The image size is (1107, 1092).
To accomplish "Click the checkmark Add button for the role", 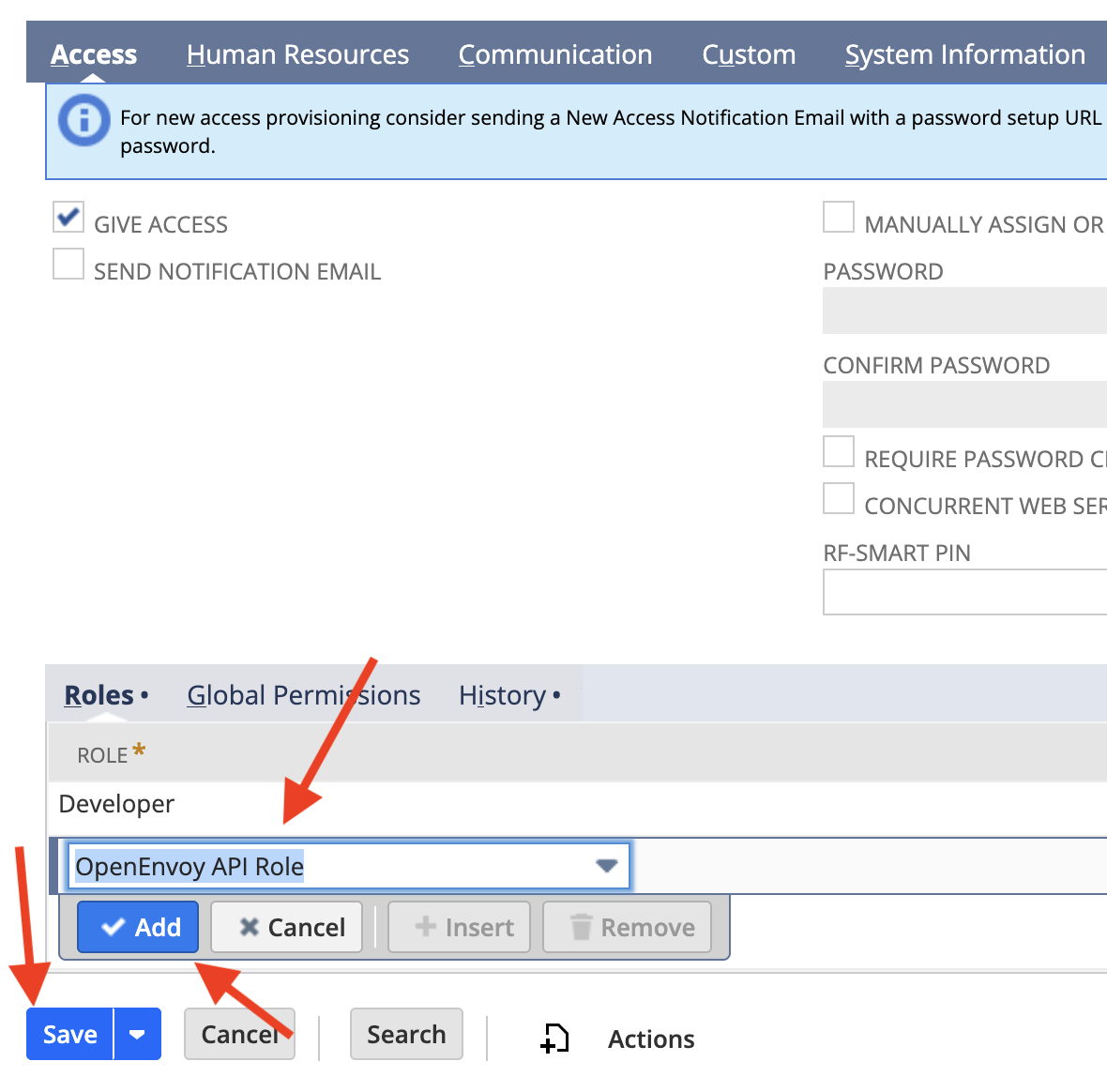I will [x=138, y=927].
